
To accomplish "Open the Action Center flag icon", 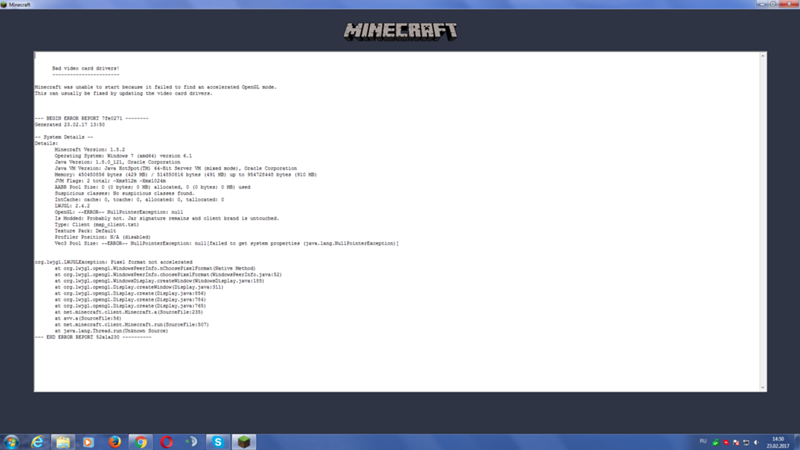I will click(736, 442).
